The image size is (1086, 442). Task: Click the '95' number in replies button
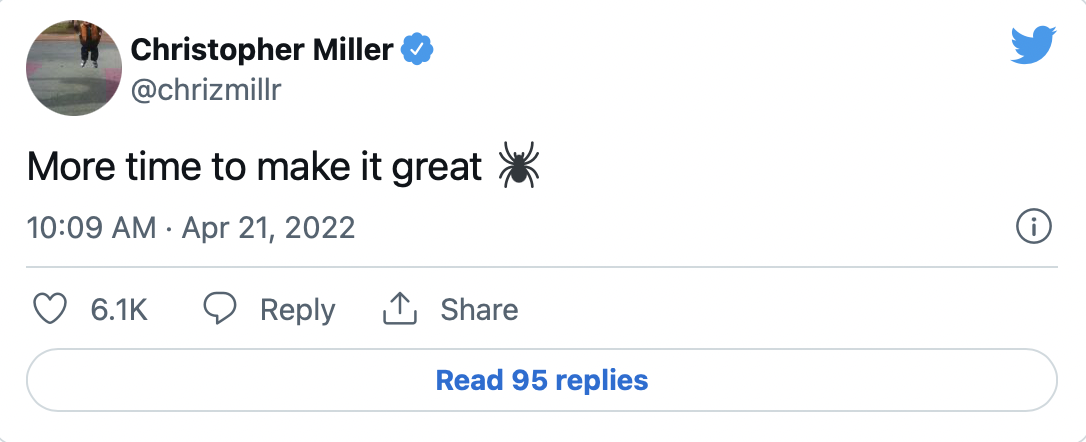point(527,380)
